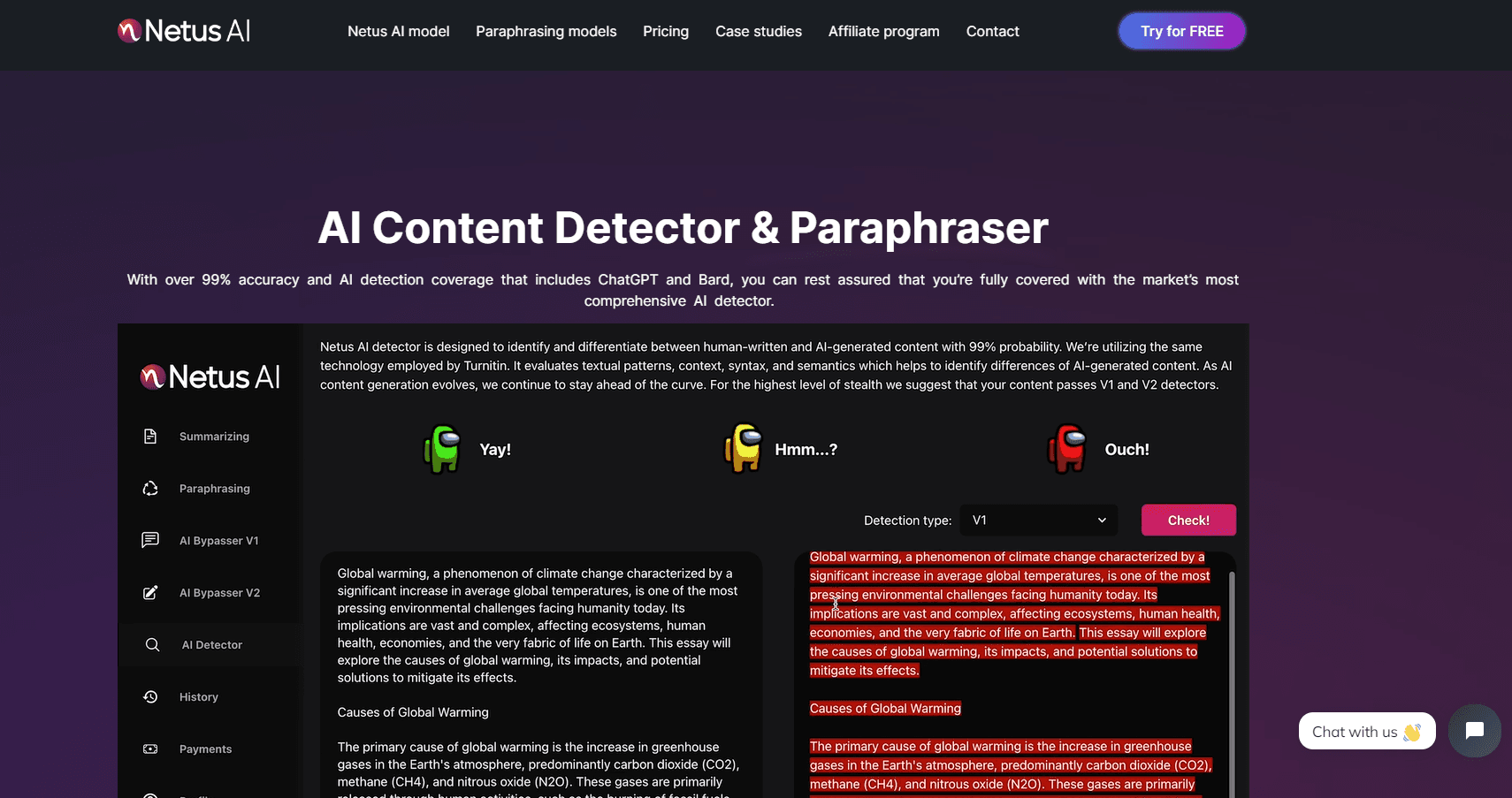Click the yellow Hmm crewmate icon
Image resolution: width=1512 pixels, height=798 pixels.
click(743, 449)
